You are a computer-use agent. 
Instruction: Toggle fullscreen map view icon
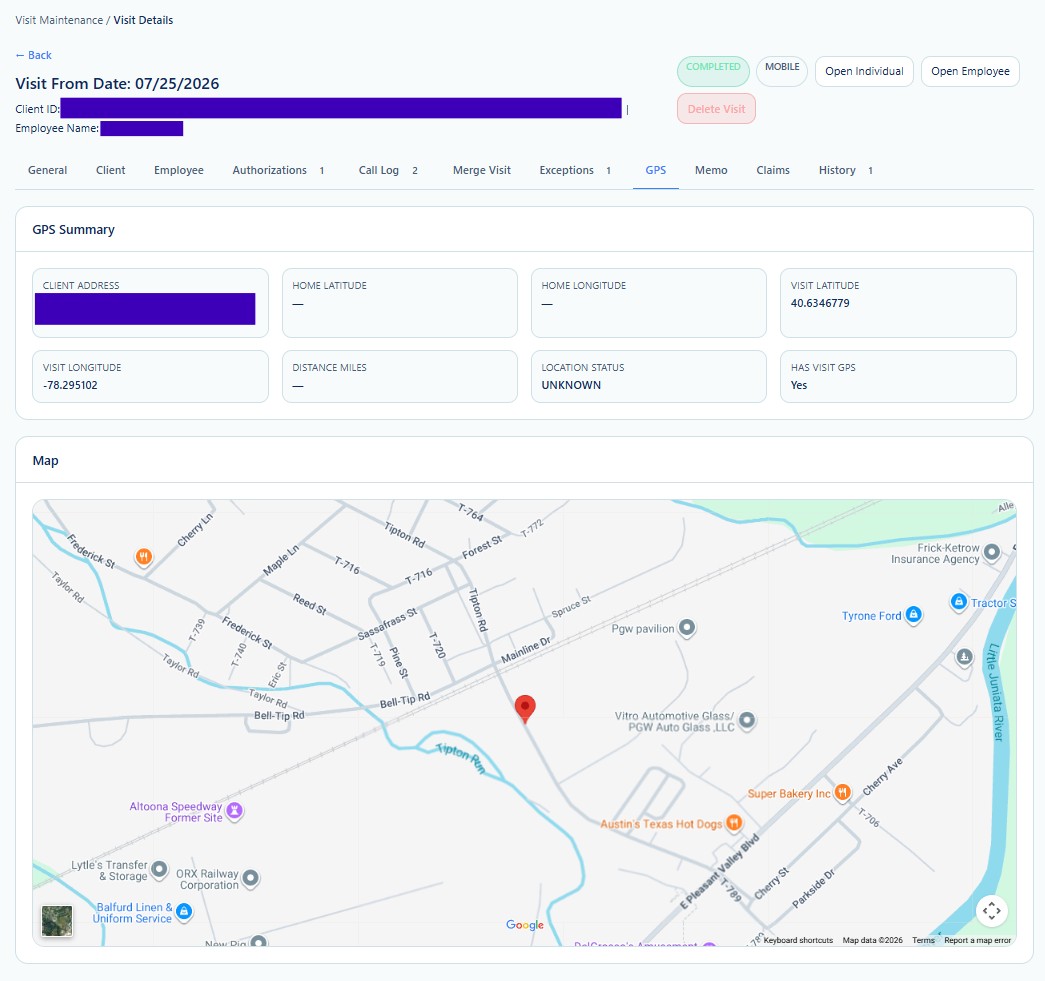click(x=992, y=910)
